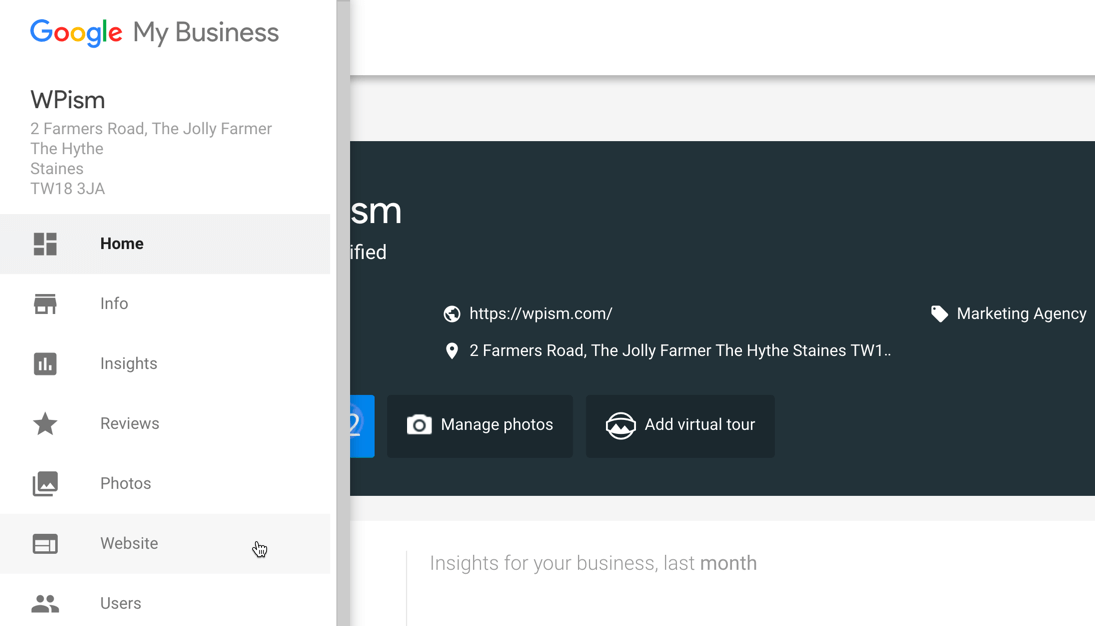Click the Add virtual tour button
This screenshot has width=1095, height=626.
click(x=680, y=426)
